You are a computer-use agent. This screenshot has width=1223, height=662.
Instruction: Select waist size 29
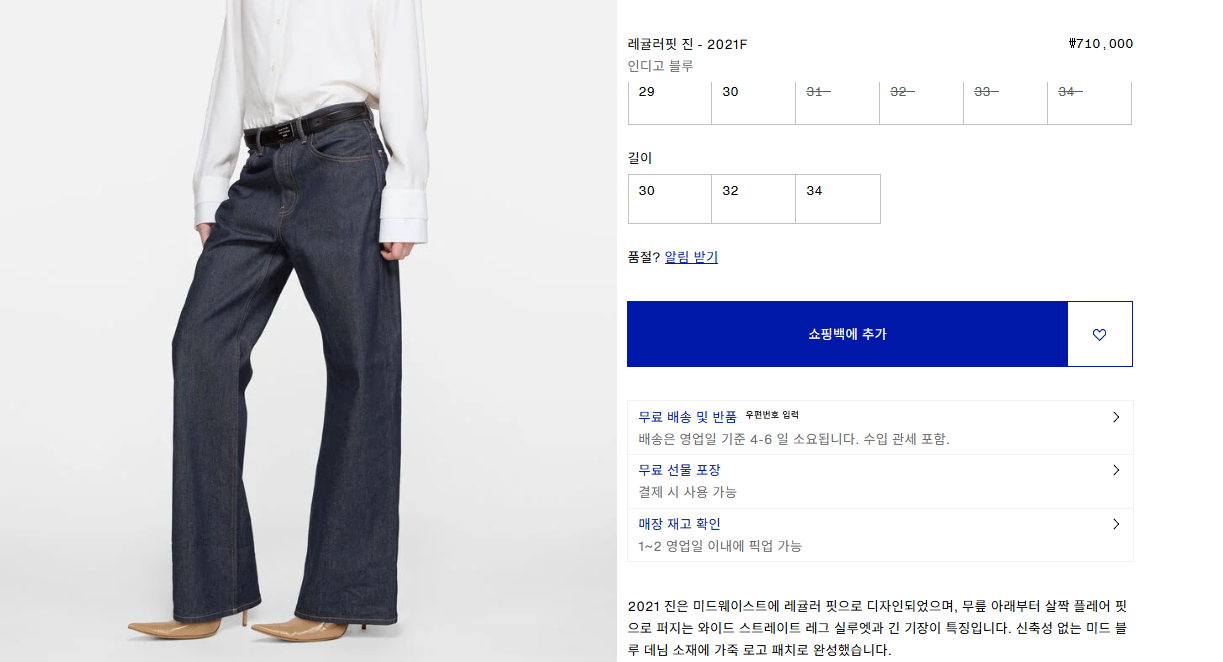pyautogui.click(x=670, y=103)
